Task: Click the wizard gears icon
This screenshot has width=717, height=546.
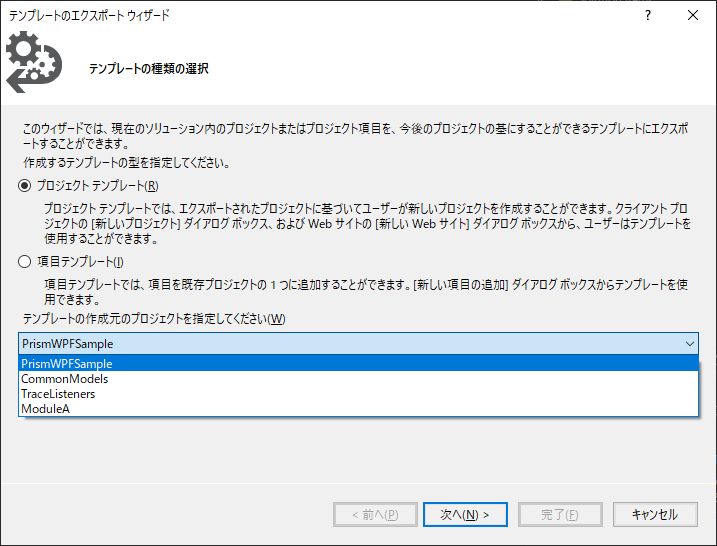Action: pyautogui.click(x=33, y=62)
